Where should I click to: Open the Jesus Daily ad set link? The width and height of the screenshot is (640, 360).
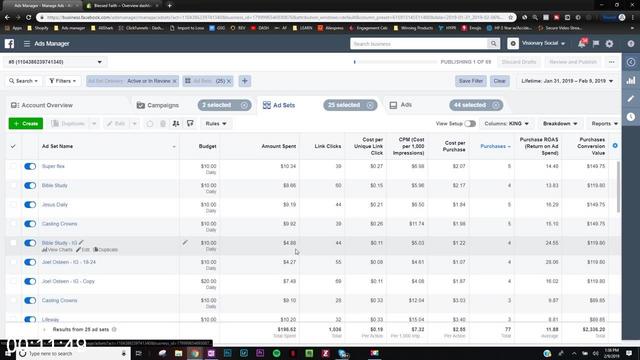point(55,204)
